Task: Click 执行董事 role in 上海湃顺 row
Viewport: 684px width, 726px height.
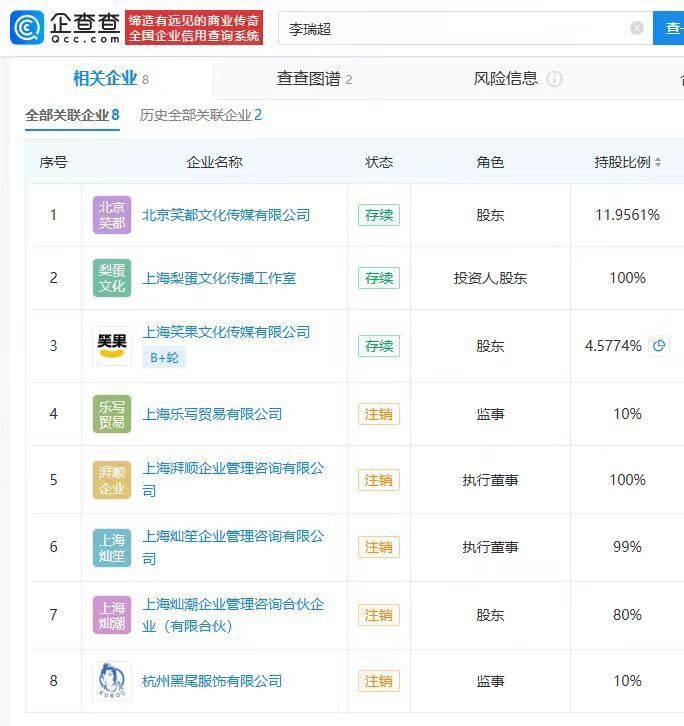Action: tap(490, 480)
